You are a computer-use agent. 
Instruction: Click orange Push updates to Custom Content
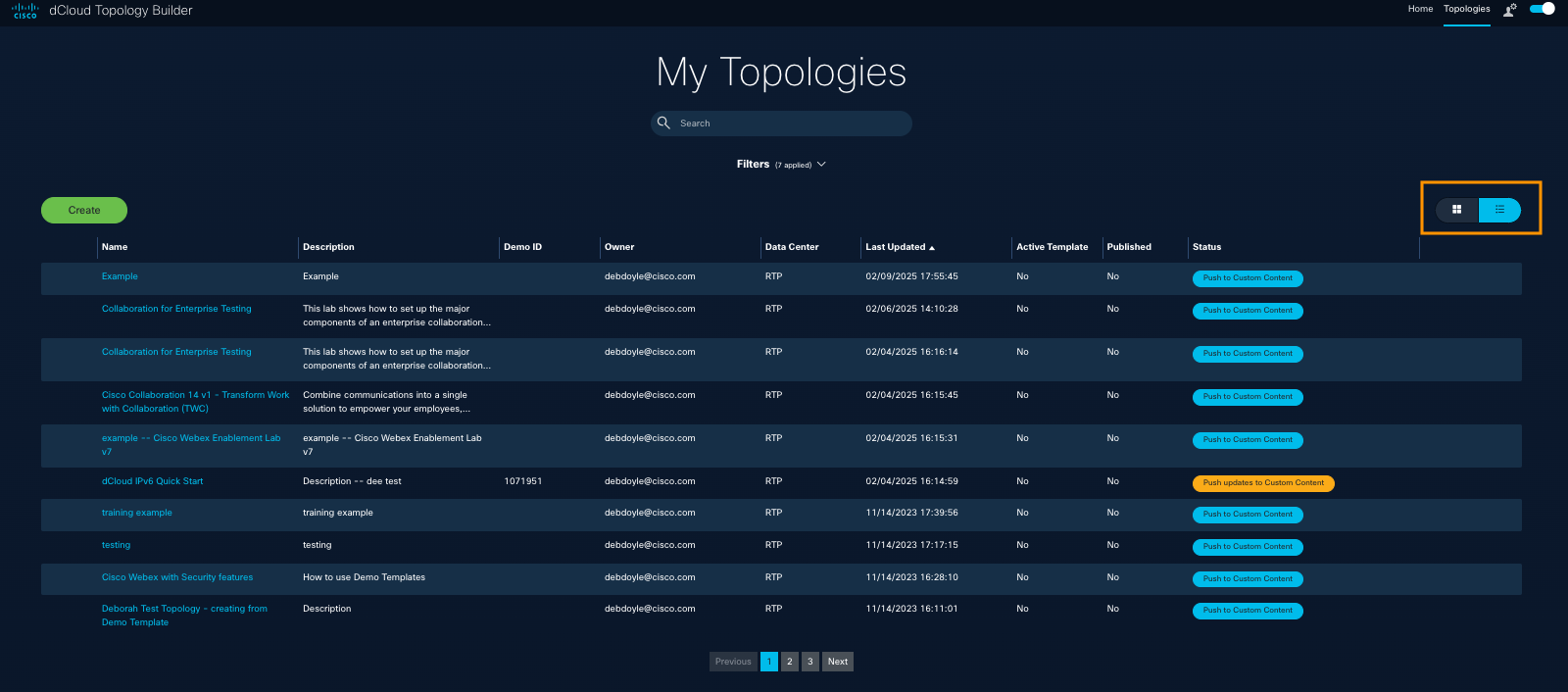tap(1263, 483)
